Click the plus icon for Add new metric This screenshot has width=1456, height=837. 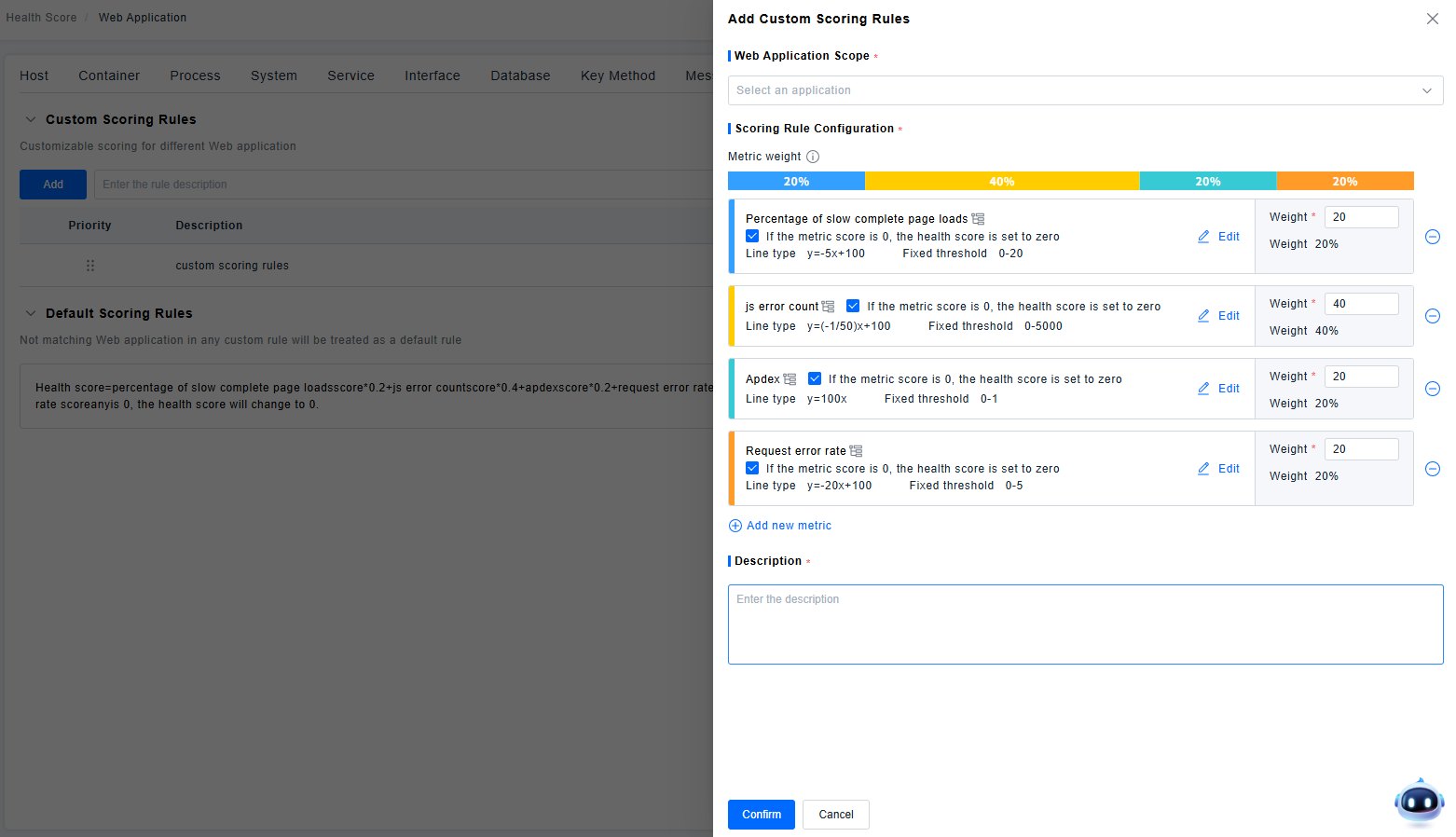coord(735,526)
